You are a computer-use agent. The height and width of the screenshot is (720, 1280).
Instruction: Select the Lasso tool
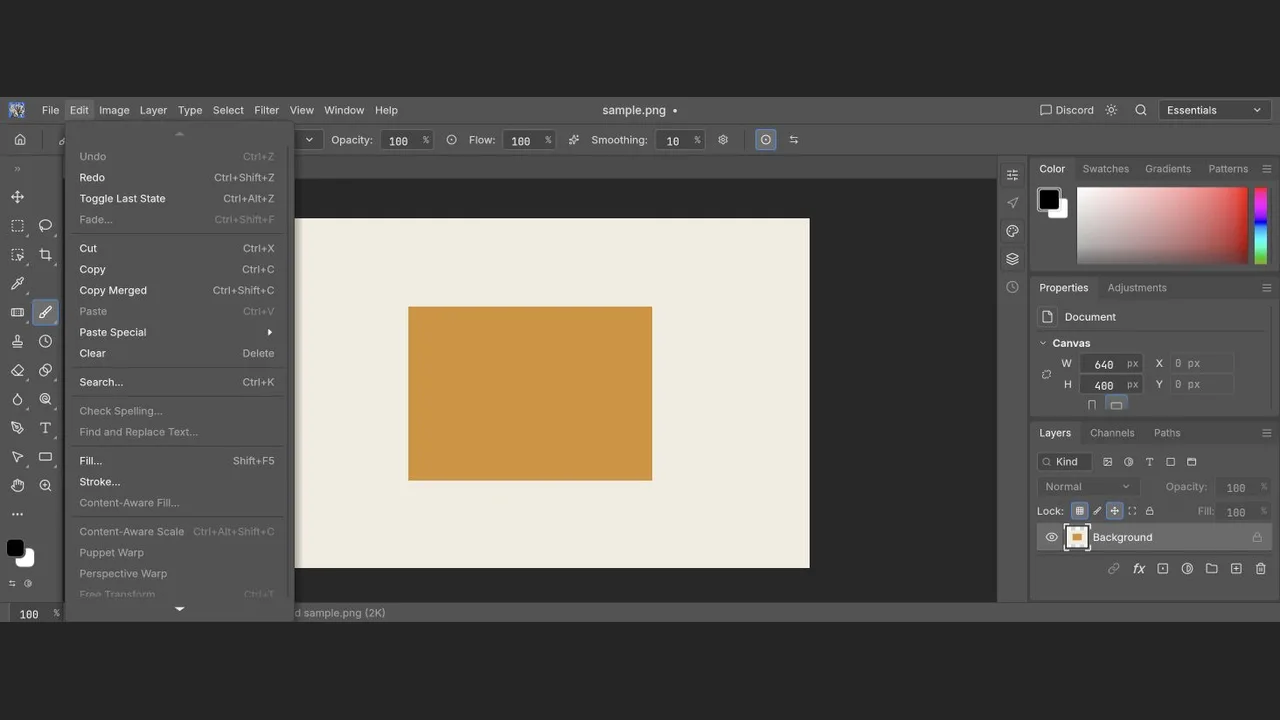(x=45, y=226)
